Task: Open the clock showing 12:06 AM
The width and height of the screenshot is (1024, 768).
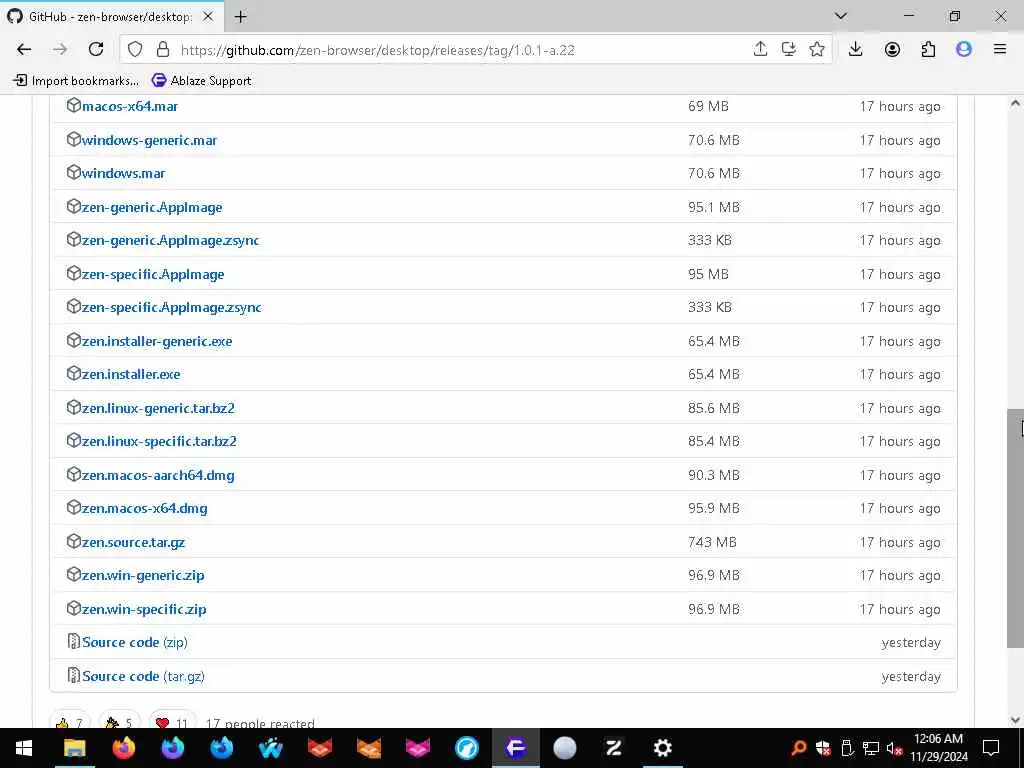Action: point(938,748)
